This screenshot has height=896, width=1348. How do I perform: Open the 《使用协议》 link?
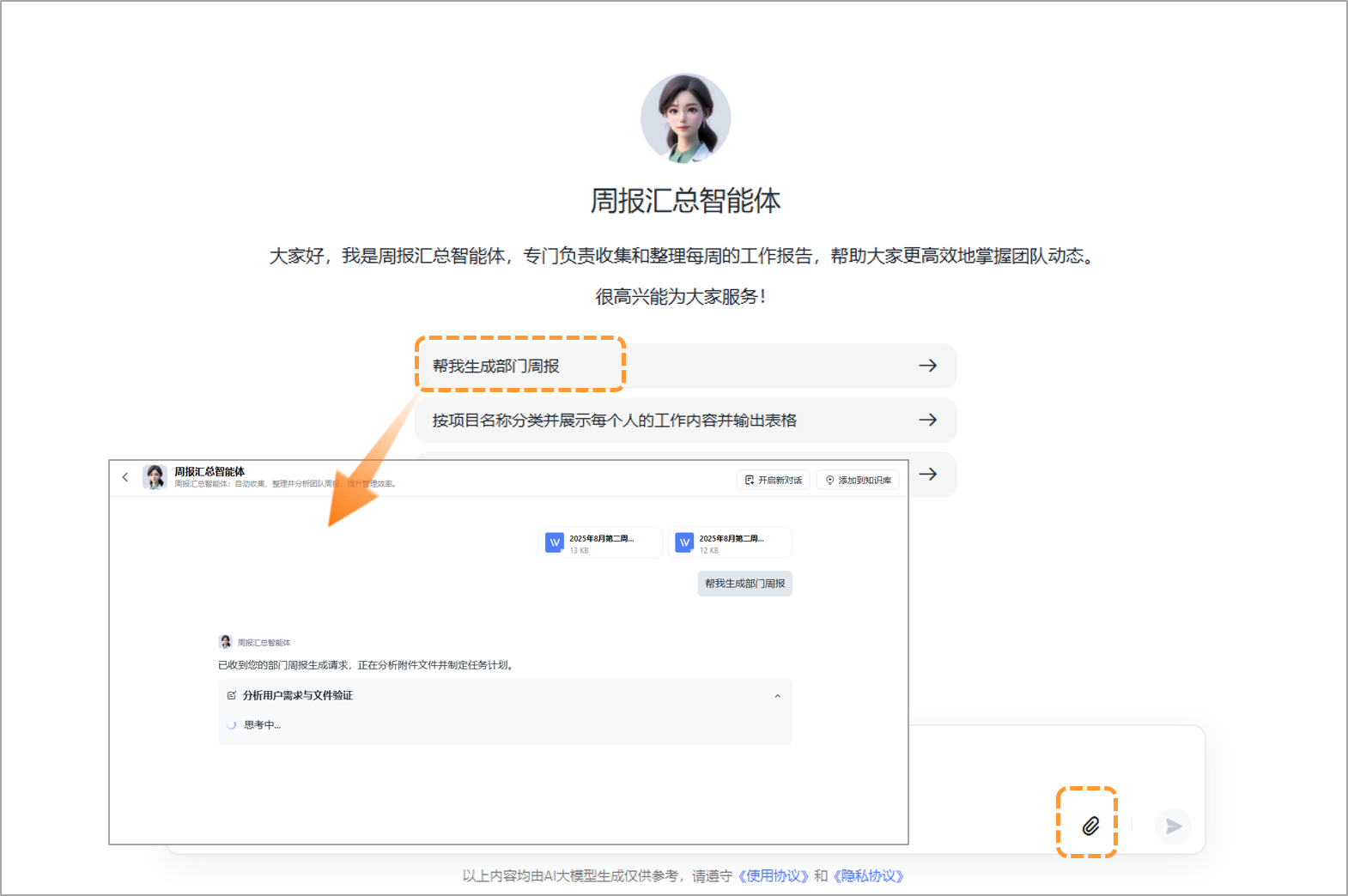click(x=774, y=876)
